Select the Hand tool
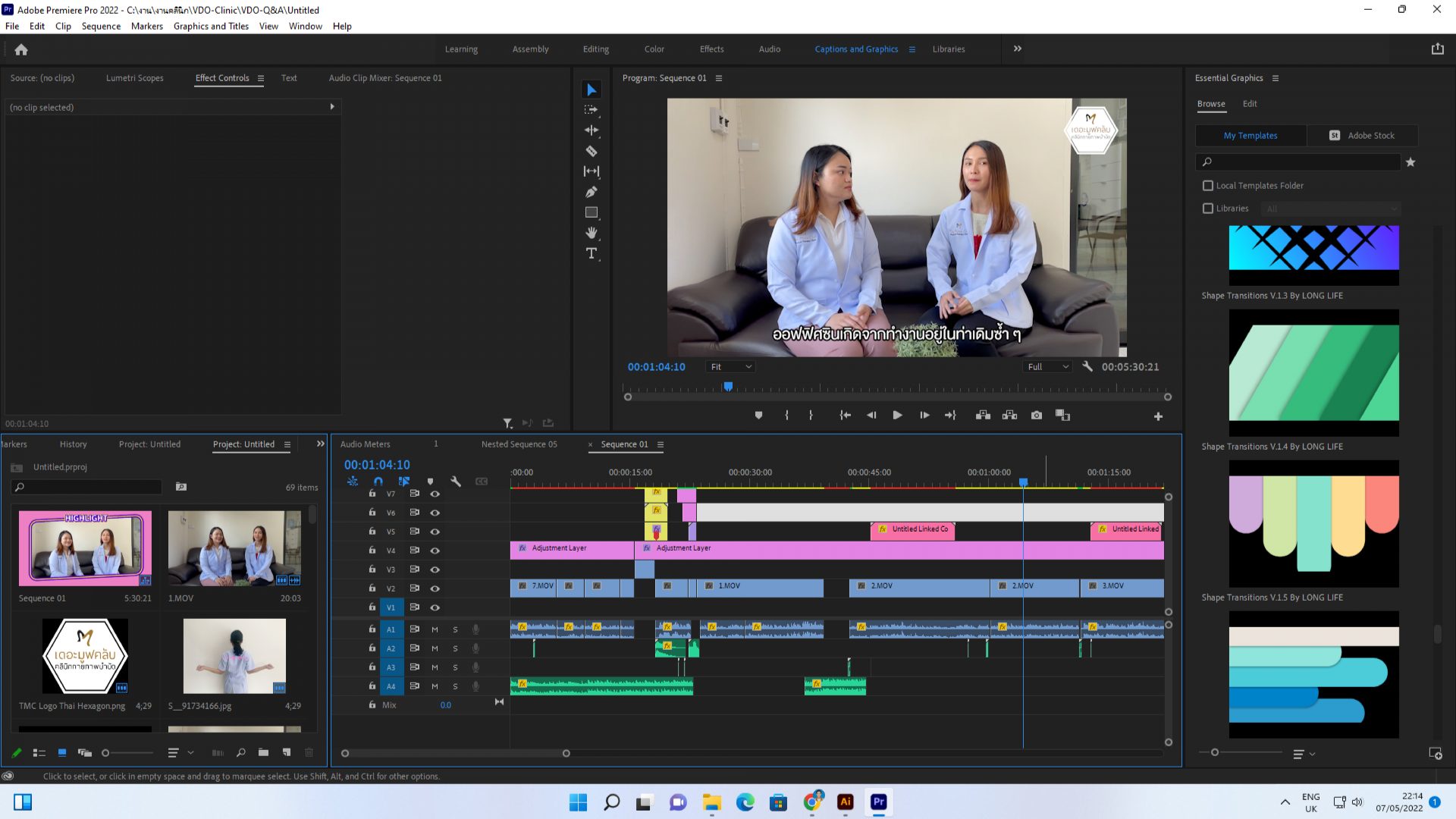This screenshot has width=1456, height=819. tap(591, 233)
